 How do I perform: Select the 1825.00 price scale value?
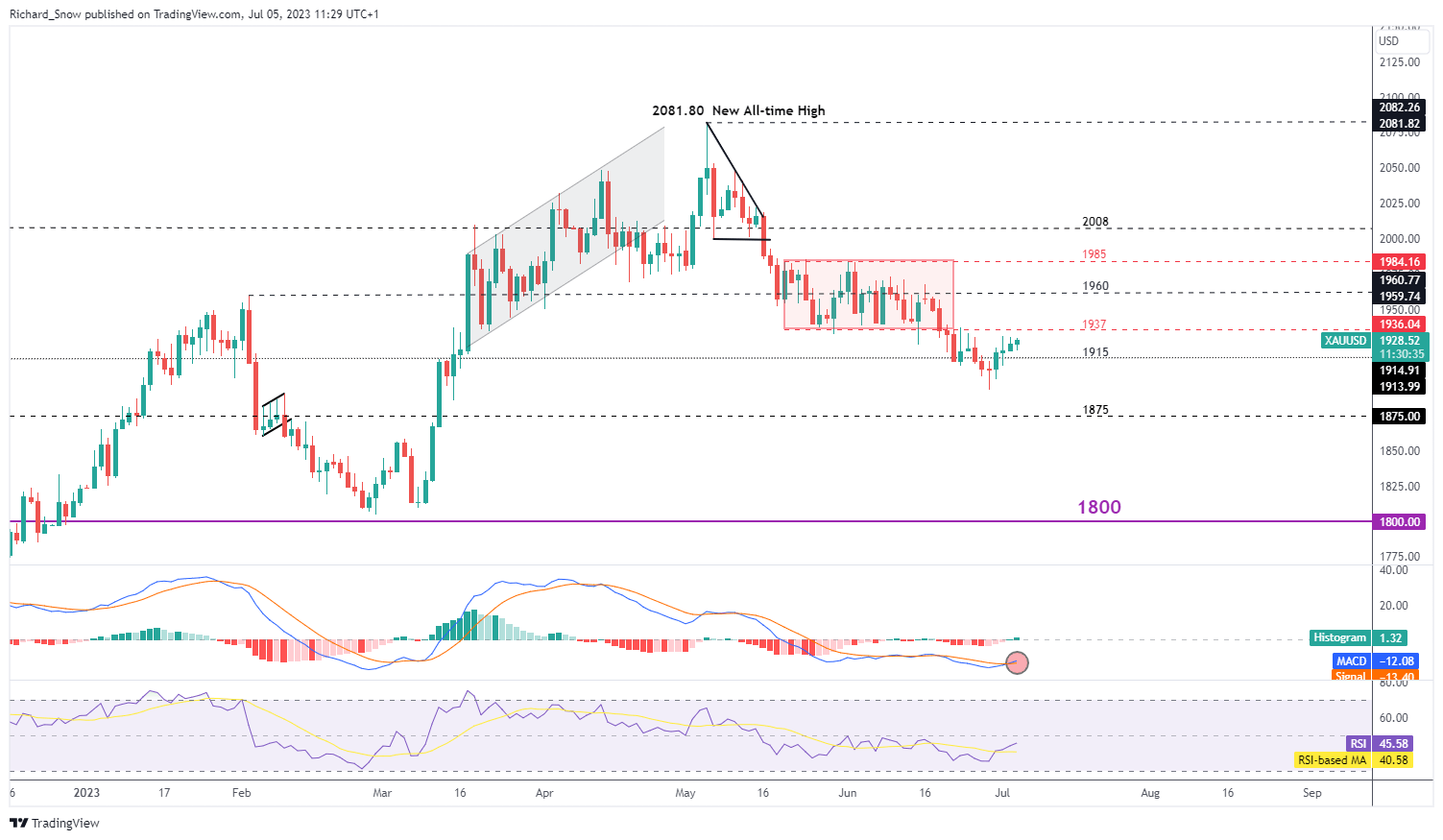click(1400, 487)
